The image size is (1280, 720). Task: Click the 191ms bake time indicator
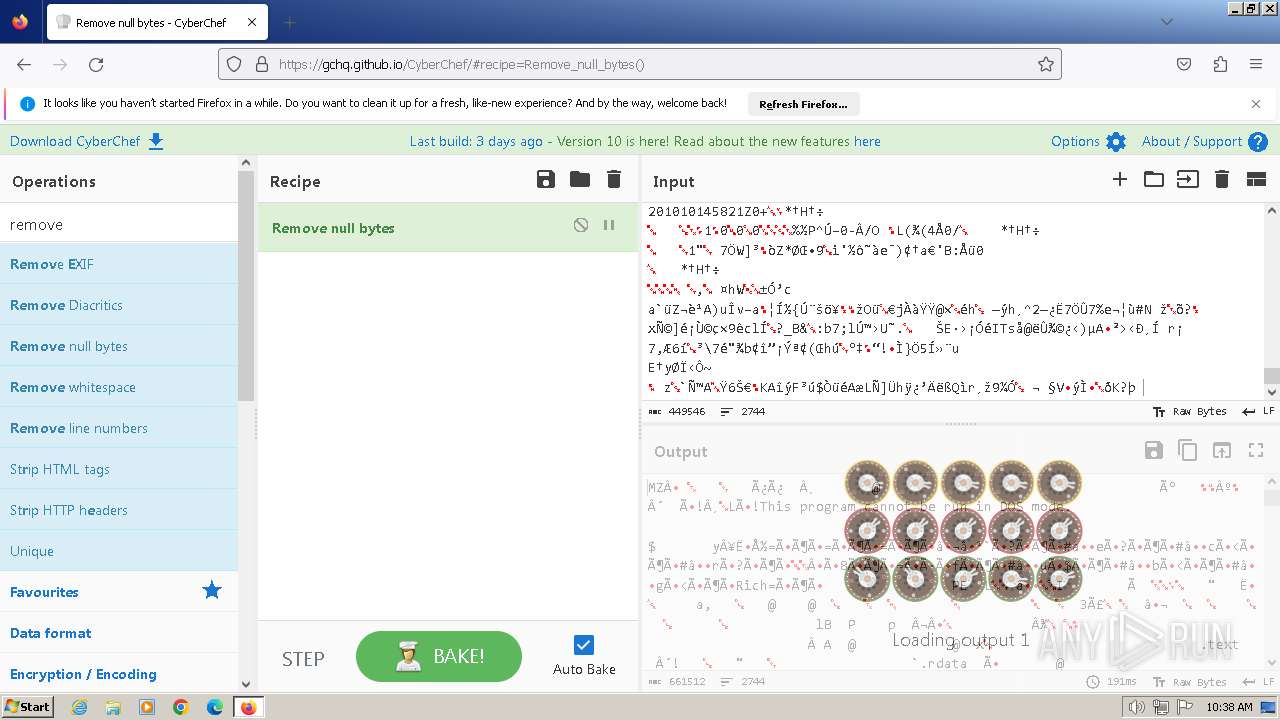[x=1112, y=681]
